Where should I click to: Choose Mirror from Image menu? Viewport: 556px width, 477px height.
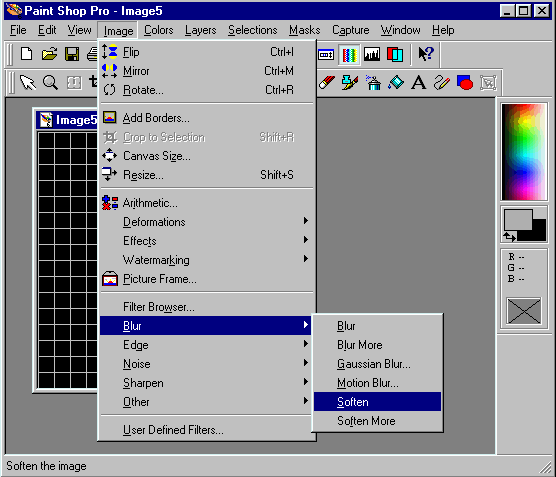point(207,71)
